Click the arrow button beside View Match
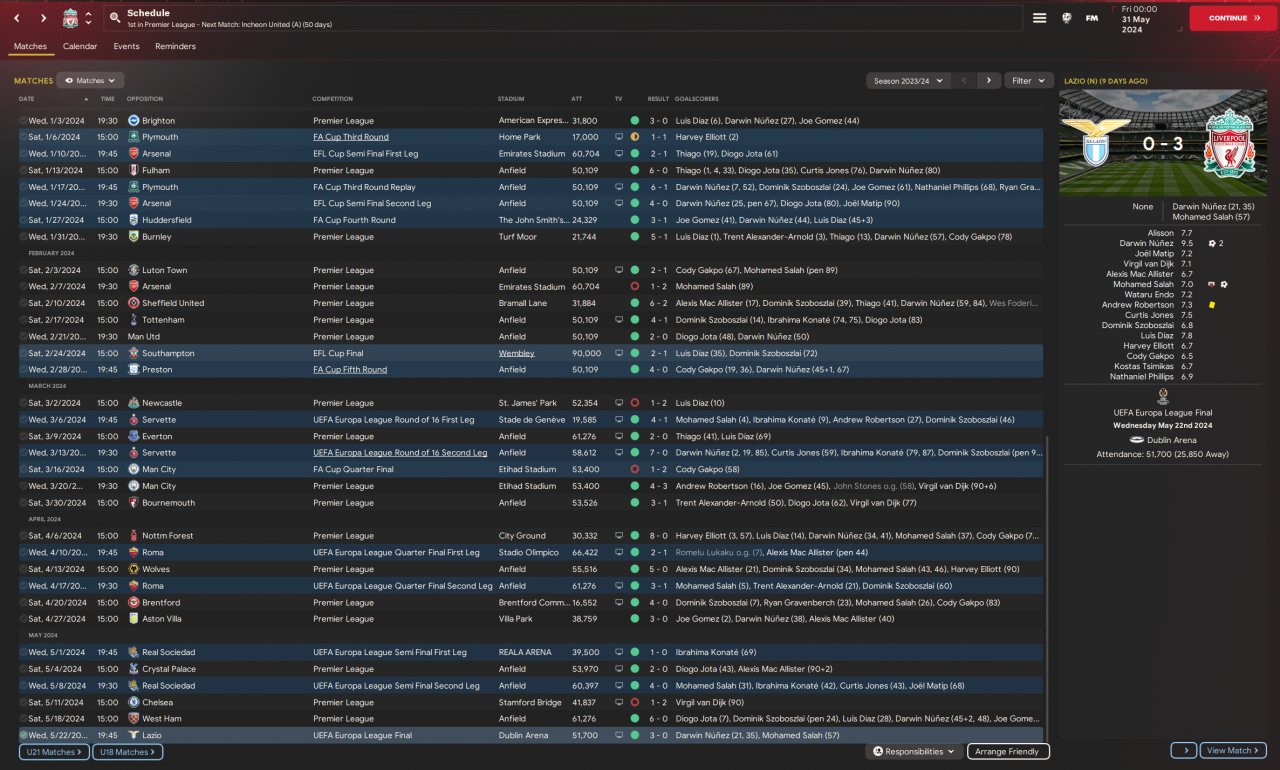The height and width of the screenshot is (770, 1280). tap(1184, 751)
